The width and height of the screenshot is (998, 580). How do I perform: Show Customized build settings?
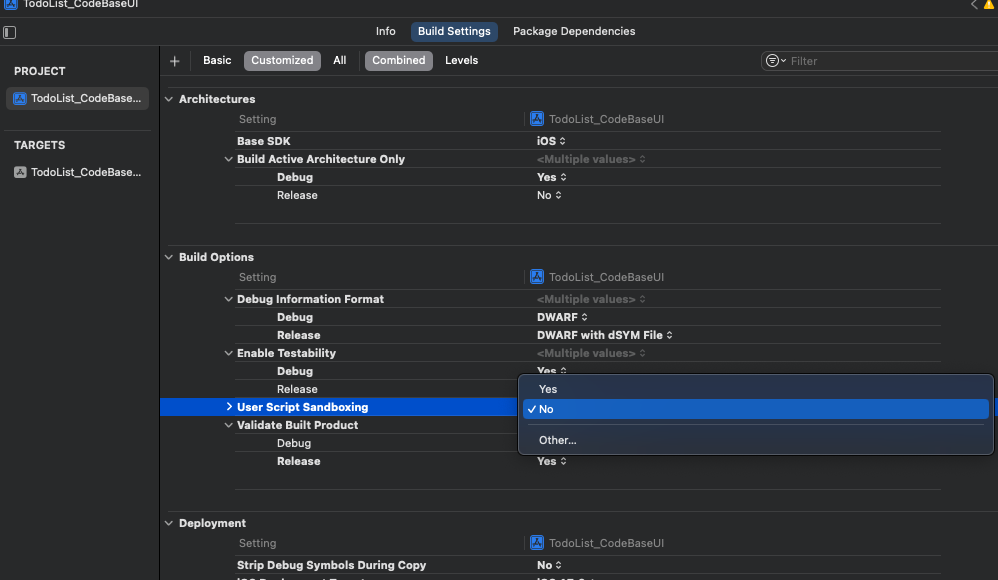tap(282, 60)
